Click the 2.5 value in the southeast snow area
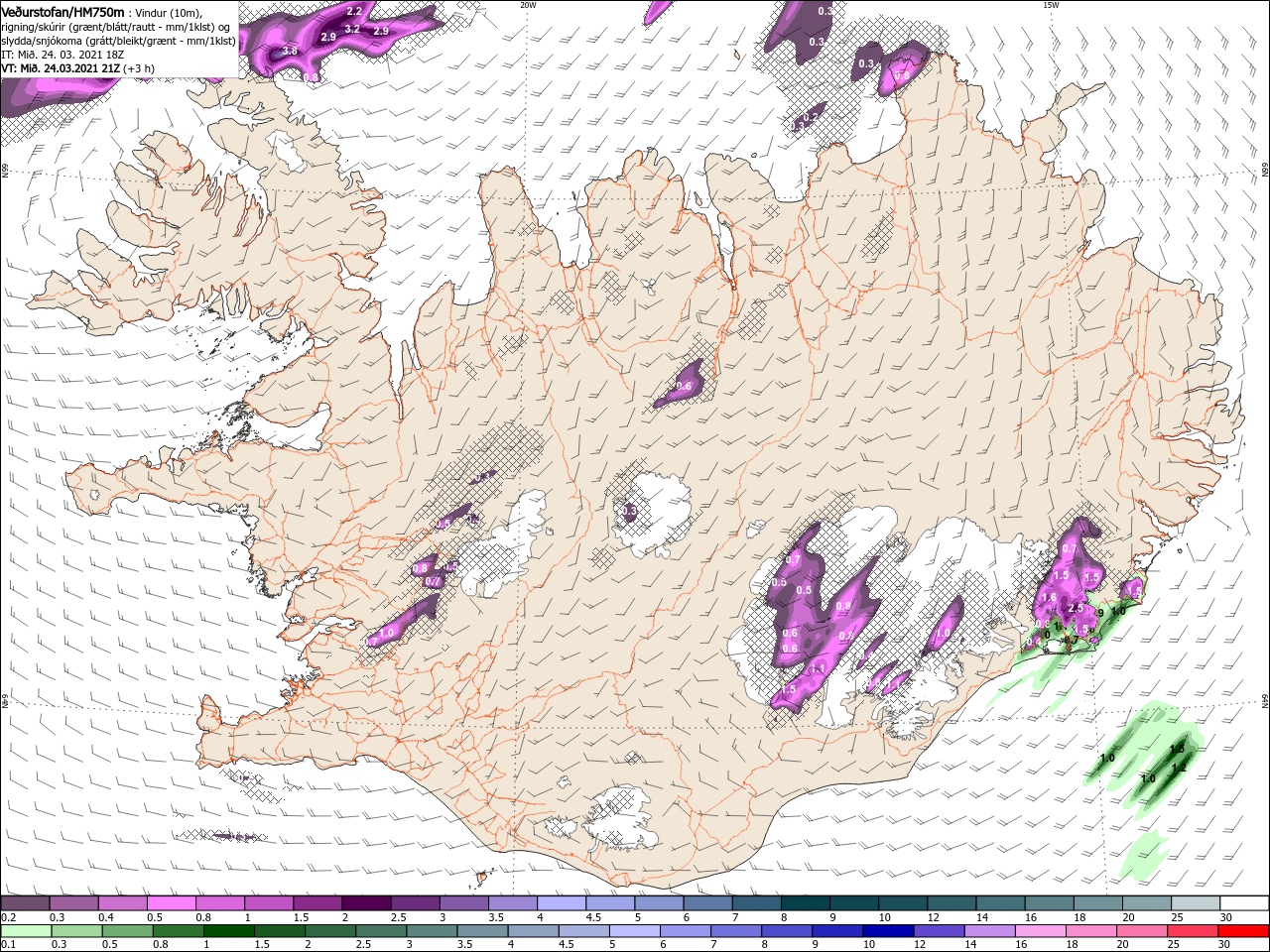Image resolution: width=1270 pixels, height=952 pixels. pyautogui.click(x=1075, y=608)
